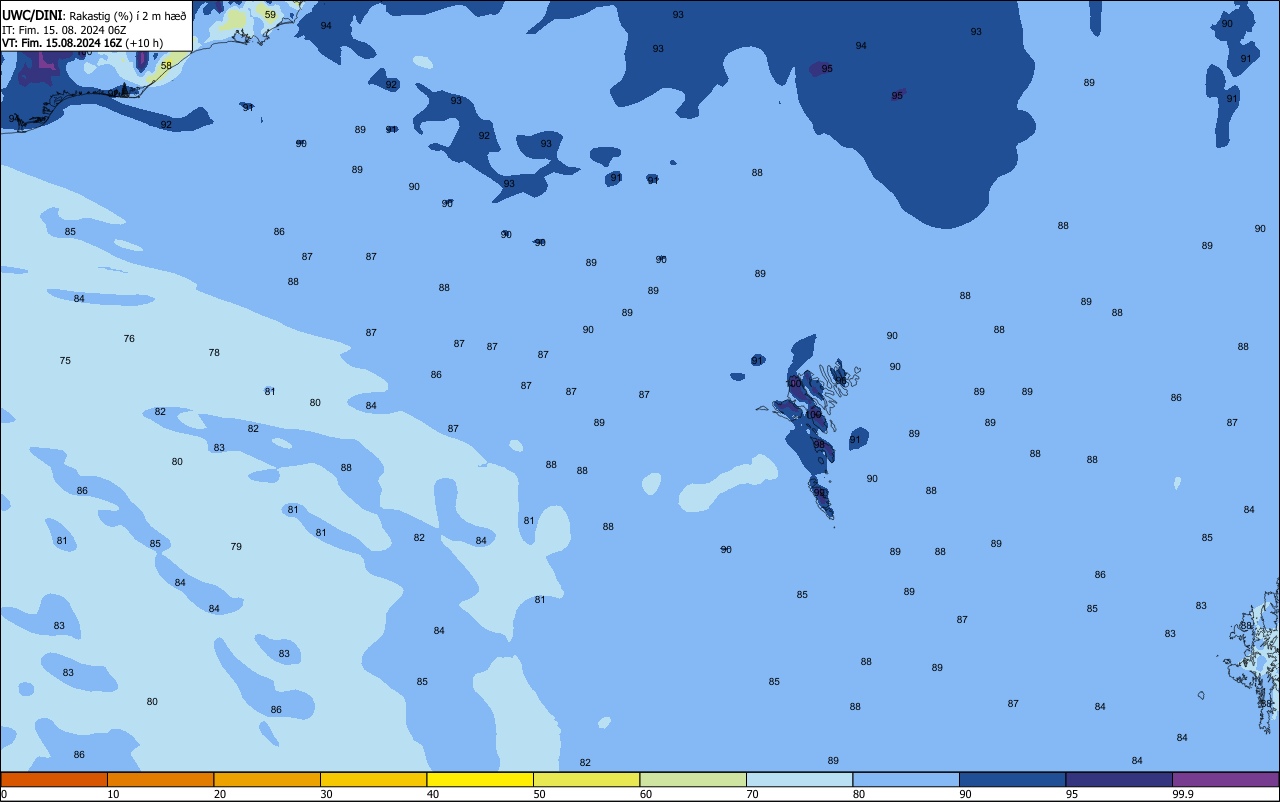This screenshot has height=802, width=1280.
Task: Click the map title 'UWC/DINI: Rakastig (%) í 2 m hæð'
Action: (94, 16)
